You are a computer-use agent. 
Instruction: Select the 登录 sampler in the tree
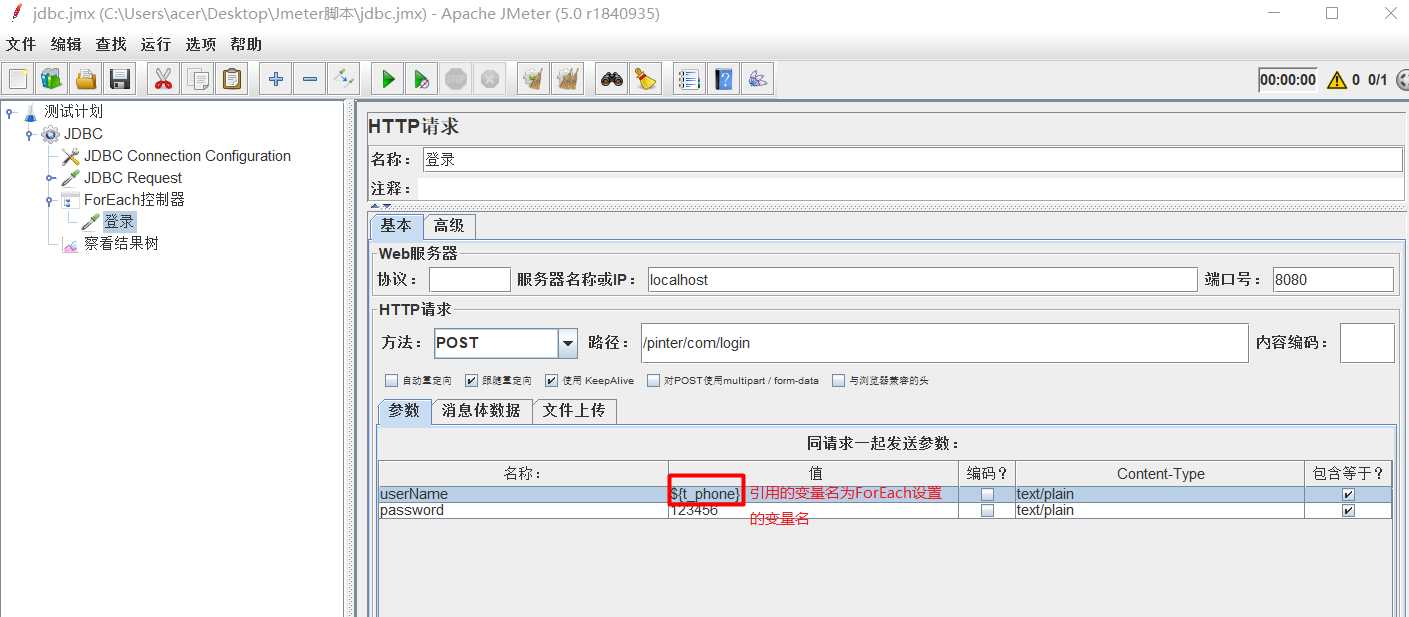pyautogui.click(x=119, y=222)
